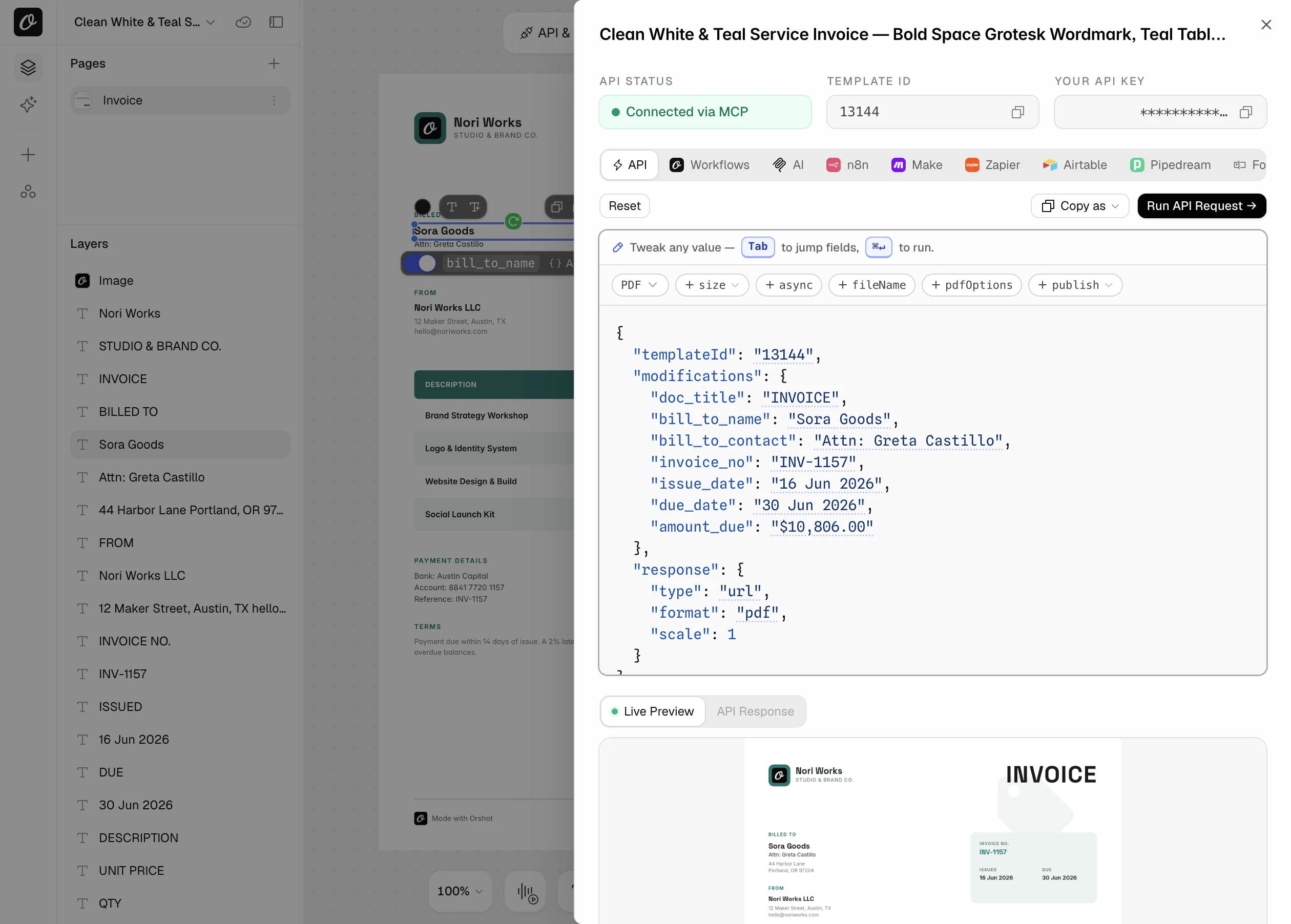This screenshot has height=924, width=1291.
Task: Click the cloud saved status icon
Action: coord(243,22)
